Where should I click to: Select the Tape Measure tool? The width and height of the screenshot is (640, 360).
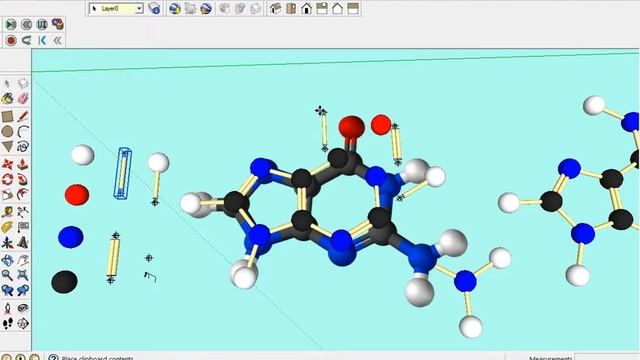(7, 212)
